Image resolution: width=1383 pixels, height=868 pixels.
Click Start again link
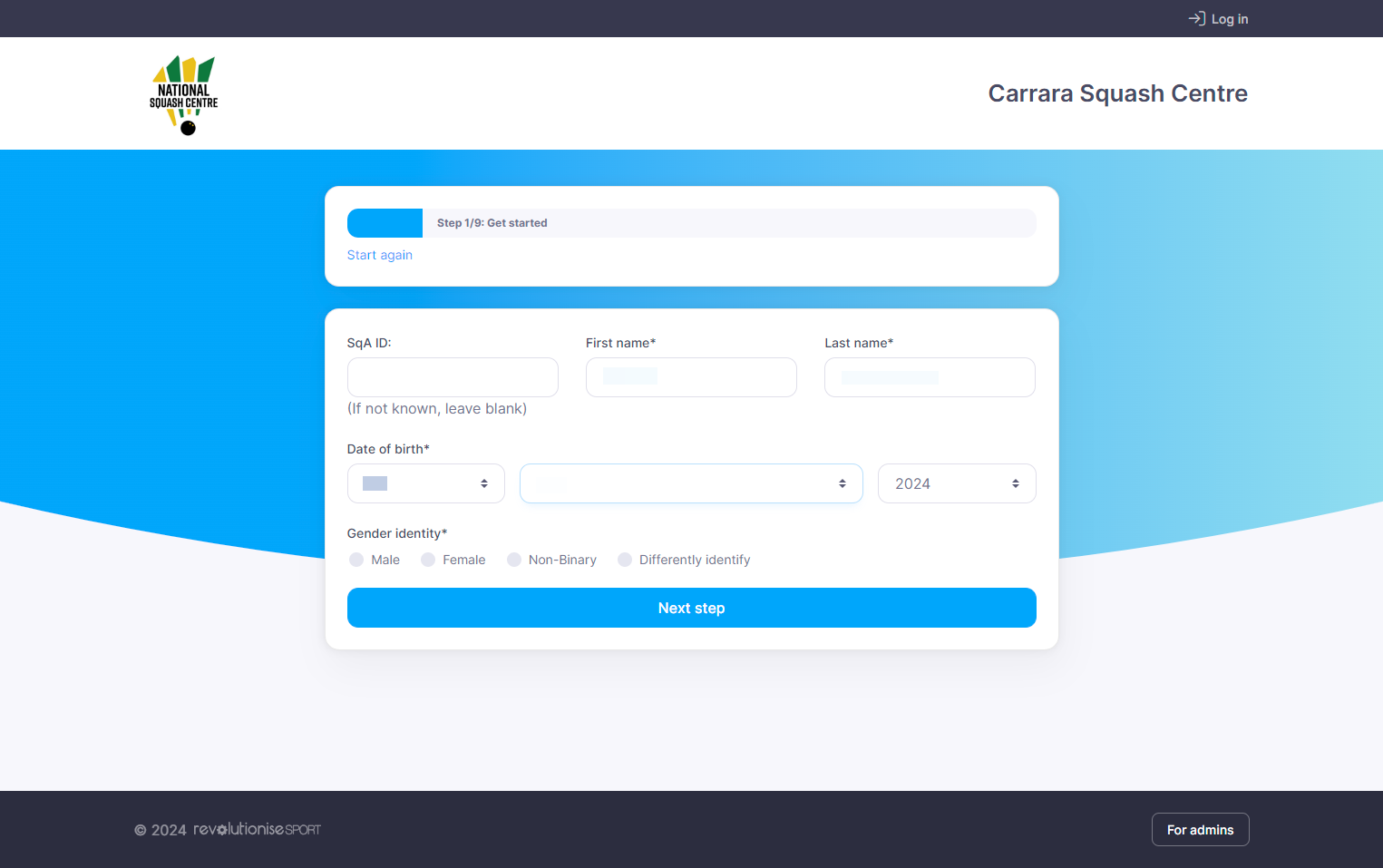point(379,255)
